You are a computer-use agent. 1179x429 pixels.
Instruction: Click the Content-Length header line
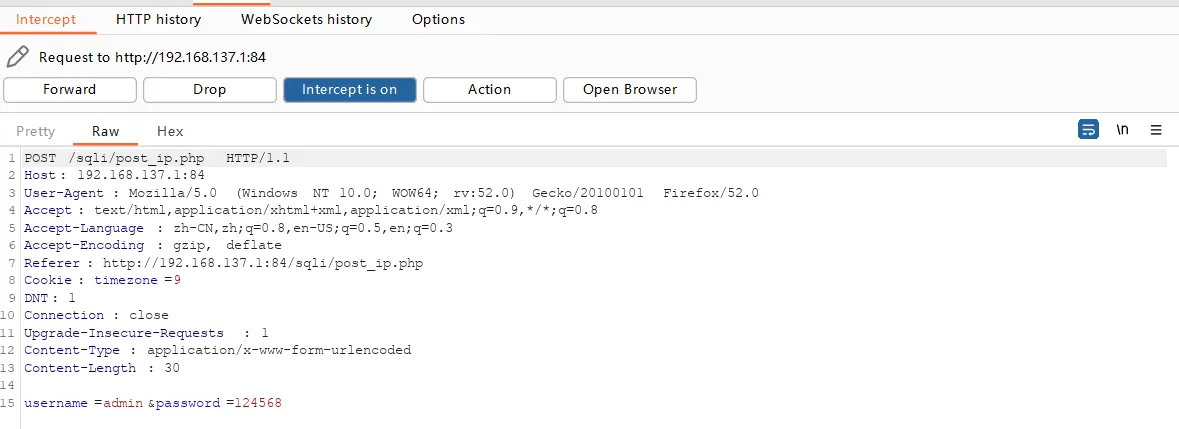(102, 368)
